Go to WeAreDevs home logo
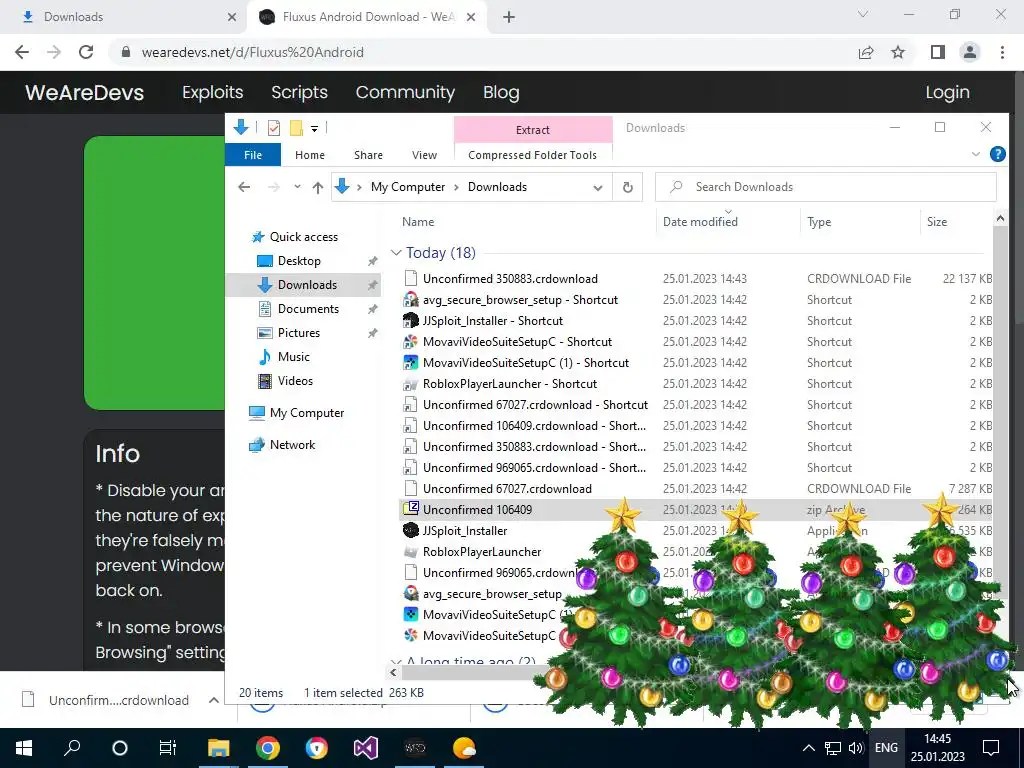The height and width of the screenshot is (768, 1024). point(84,92)
